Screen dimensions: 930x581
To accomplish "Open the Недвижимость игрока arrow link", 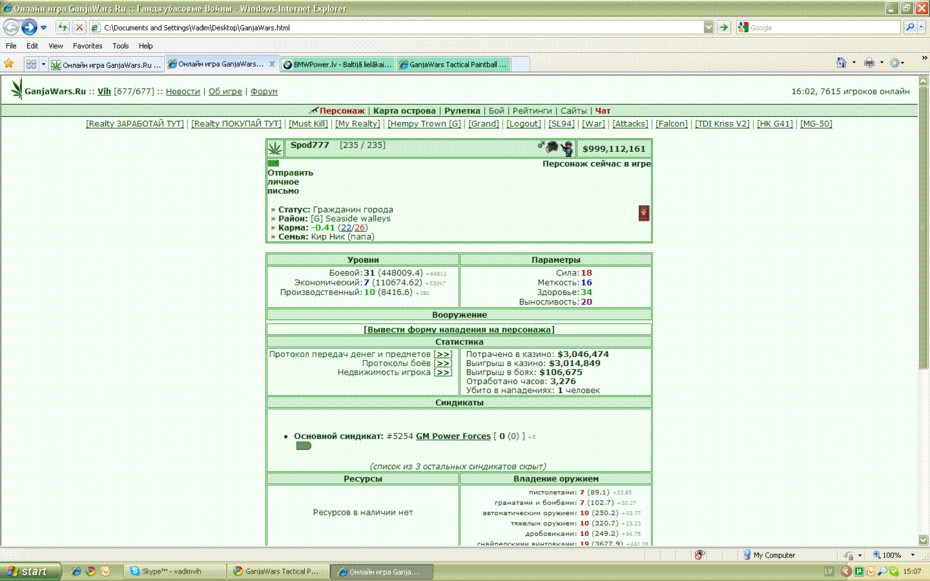I will pos(443,372).
